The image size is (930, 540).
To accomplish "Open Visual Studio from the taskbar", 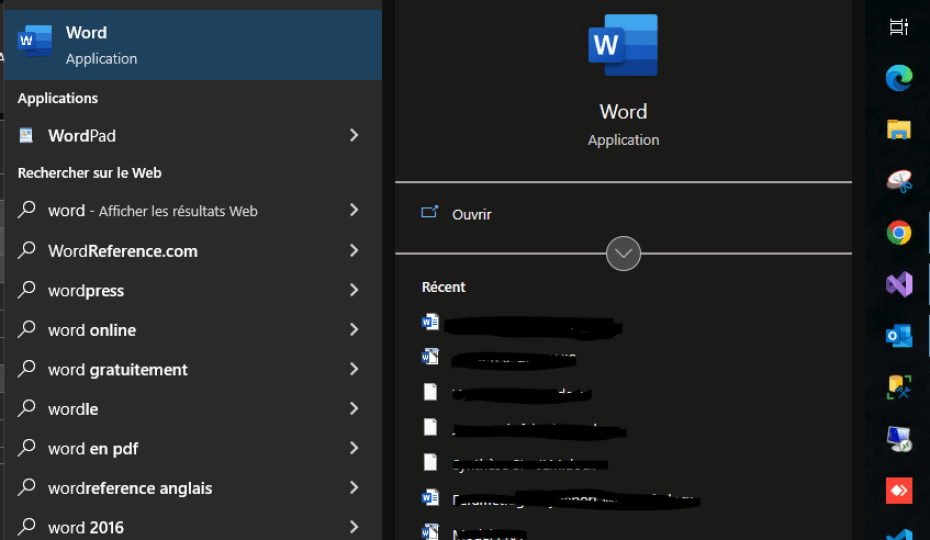I will (x=899, y=284).
